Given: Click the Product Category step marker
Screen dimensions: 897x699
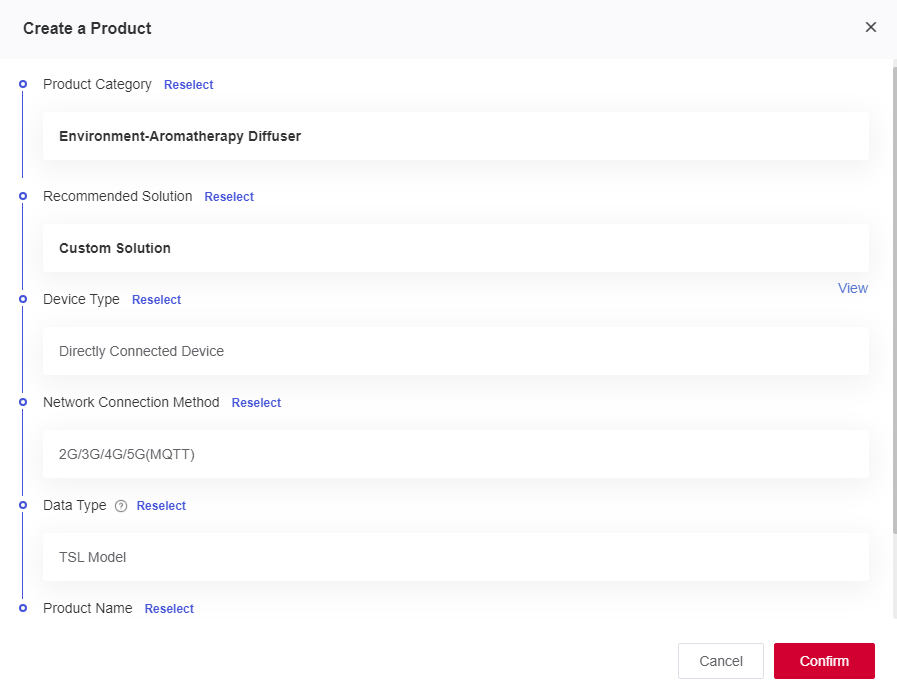Looking at the screenshot, I should (x=23, y=84).
